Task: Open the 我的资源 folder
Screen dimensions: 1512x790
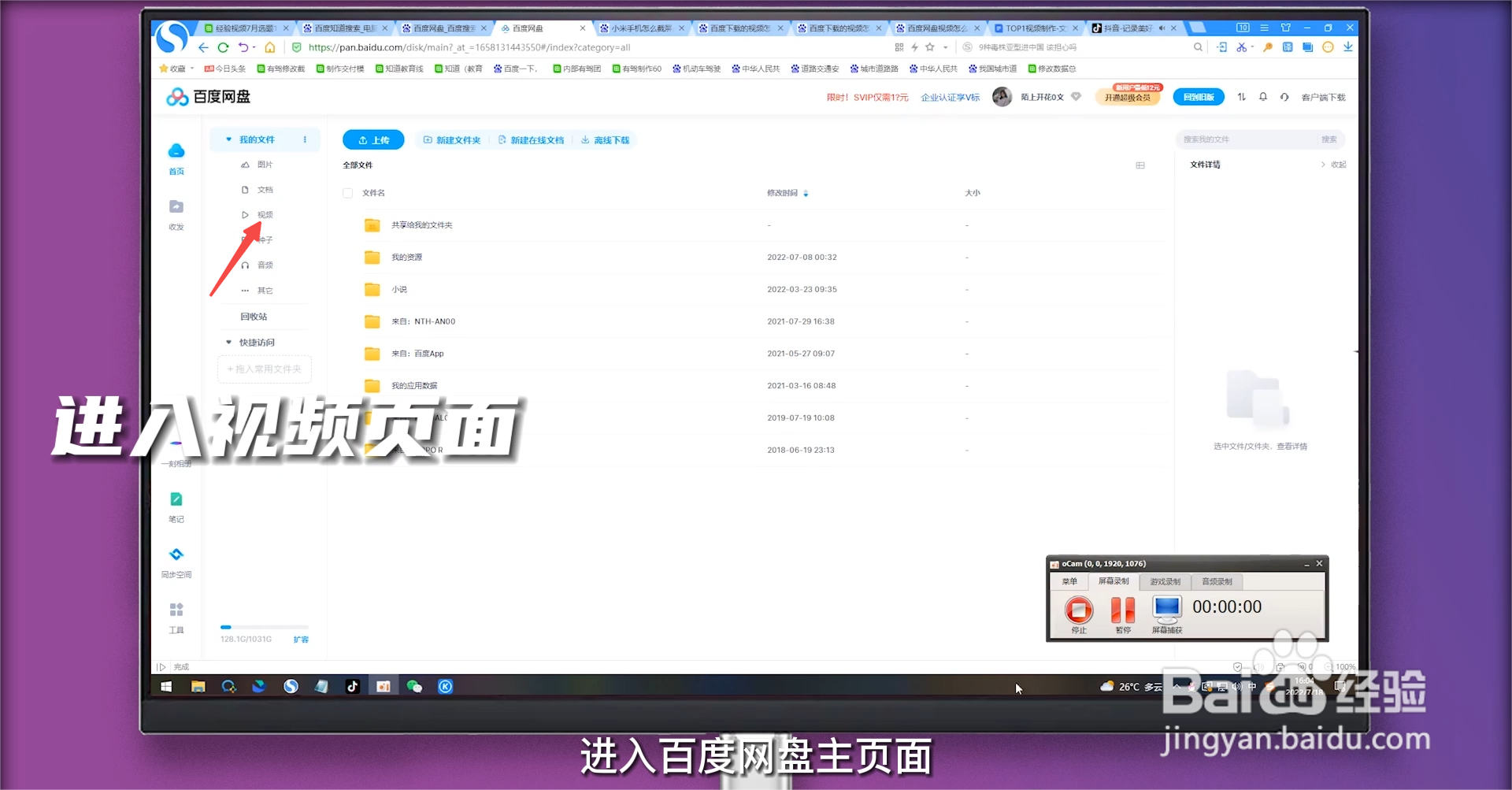Action: click(x=406, y=258)
